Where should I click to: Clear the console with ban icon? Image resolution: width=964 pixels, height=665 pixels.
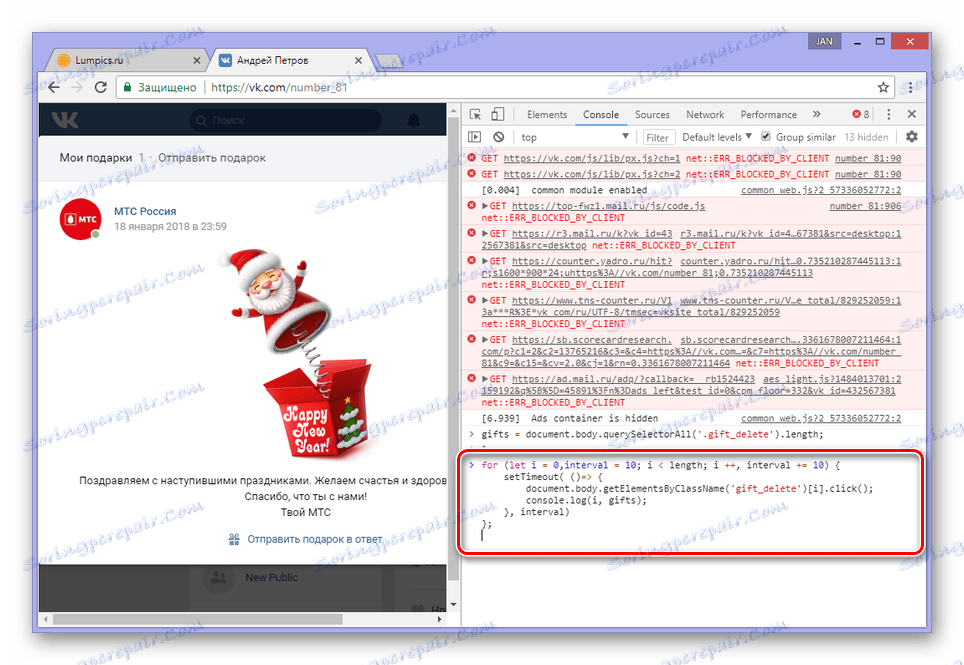point(499,137)
